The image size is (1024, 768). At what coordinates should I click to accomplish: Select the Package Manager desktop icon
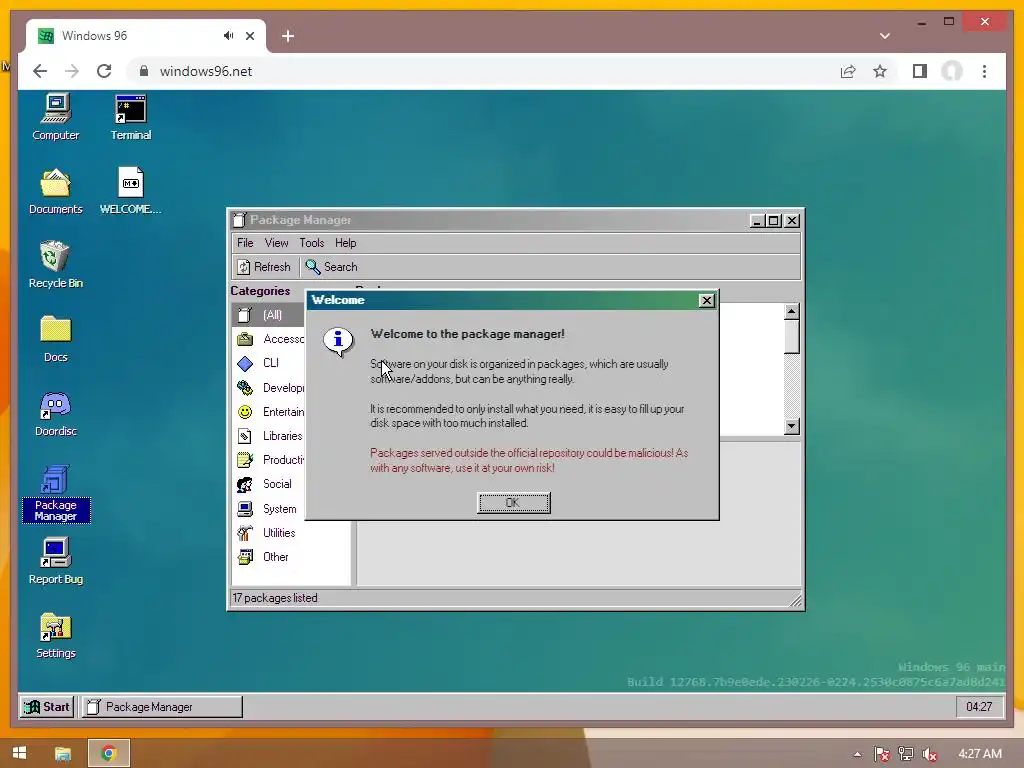(56, 493)
